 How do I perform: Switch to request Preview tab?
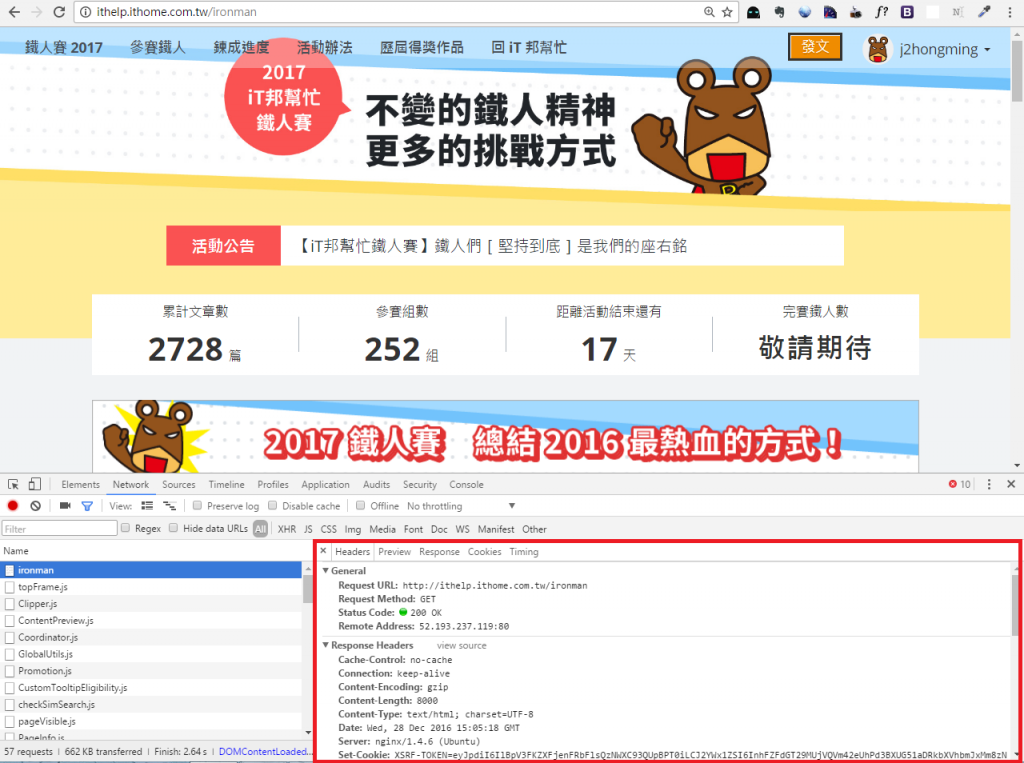[394, 551]
